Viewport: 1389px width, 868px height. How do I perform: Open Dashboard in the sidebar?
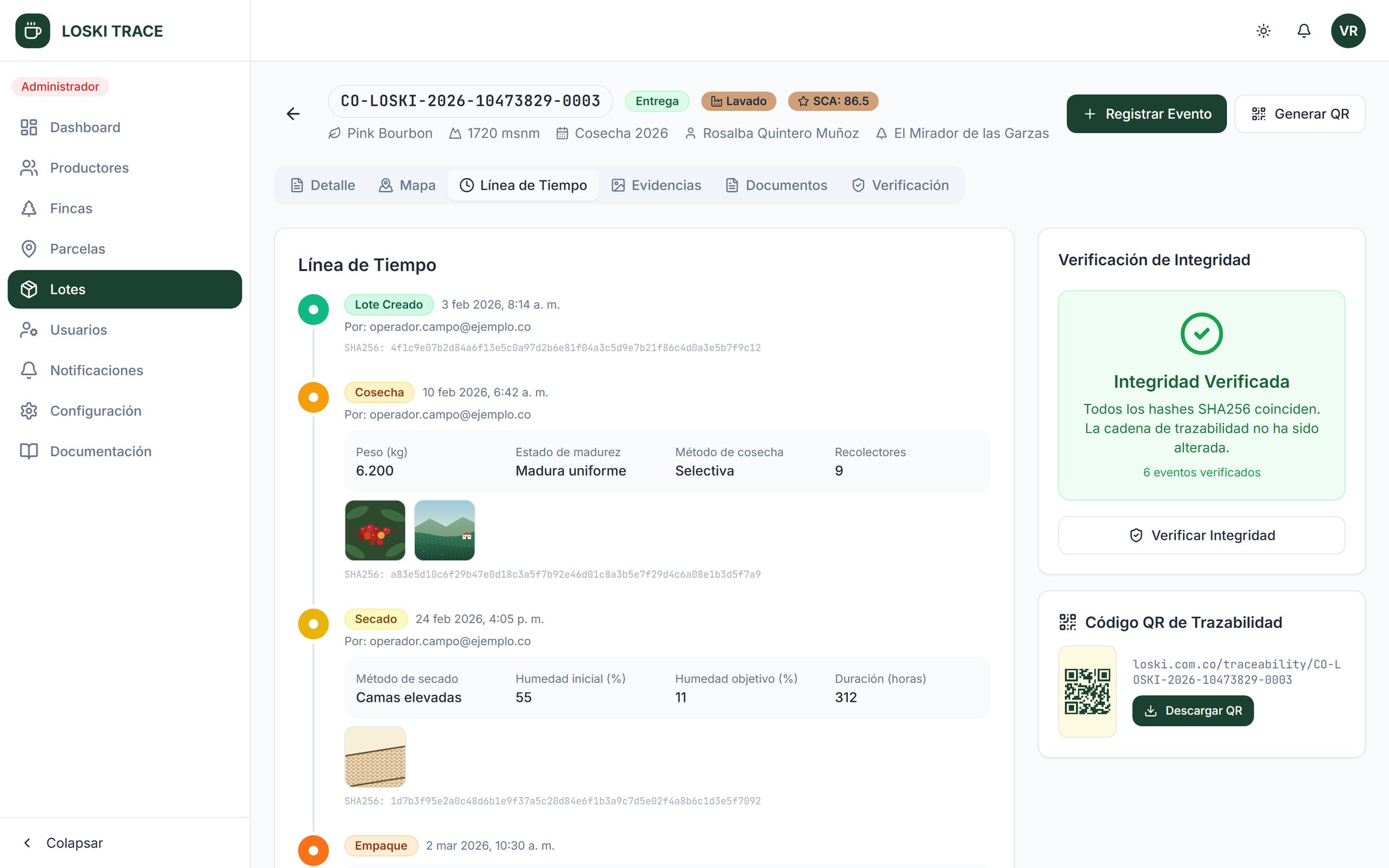coord(124,127)
